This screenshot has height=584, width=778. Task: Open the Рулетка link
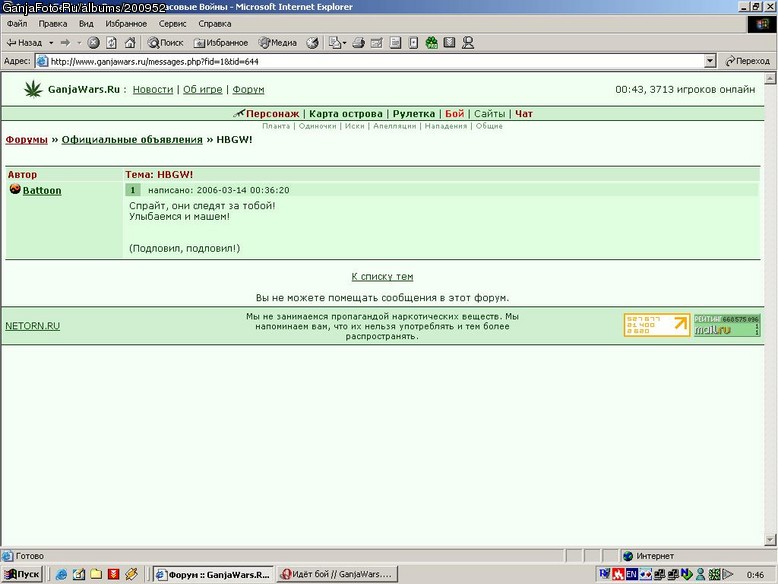414,114
